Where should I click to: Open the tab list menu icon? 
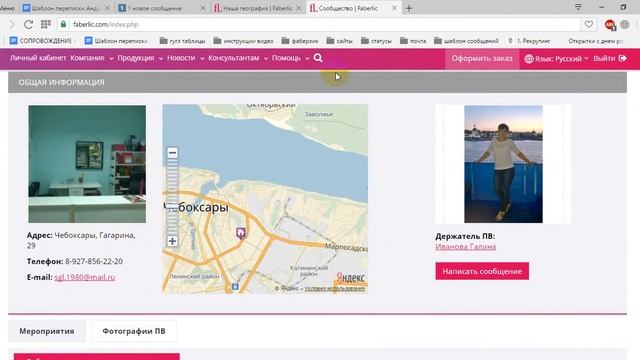click(x=578, y=7)
